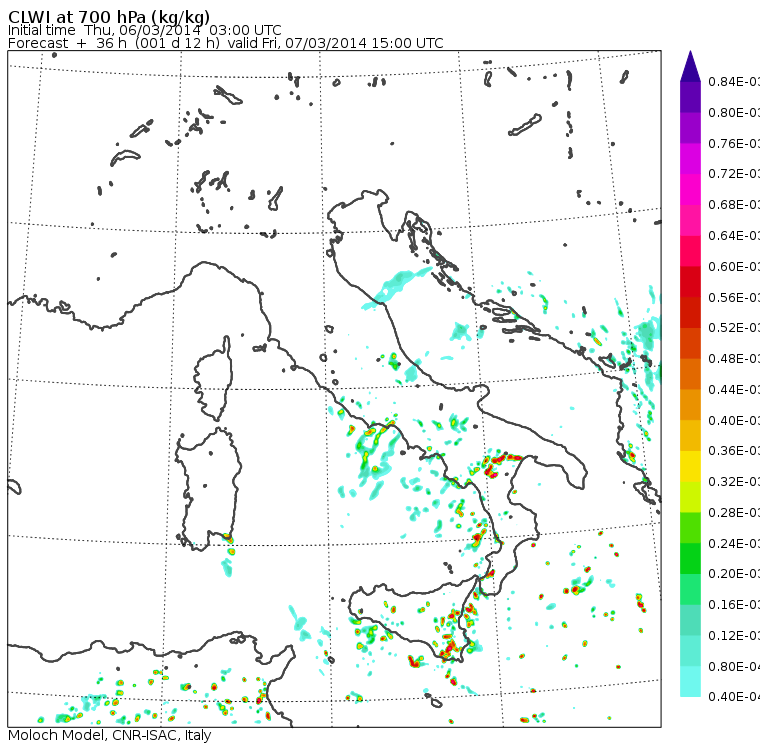Select the 'Initial time Thu, 06/03/2014 03:00 UTC' line

(144, 30)
